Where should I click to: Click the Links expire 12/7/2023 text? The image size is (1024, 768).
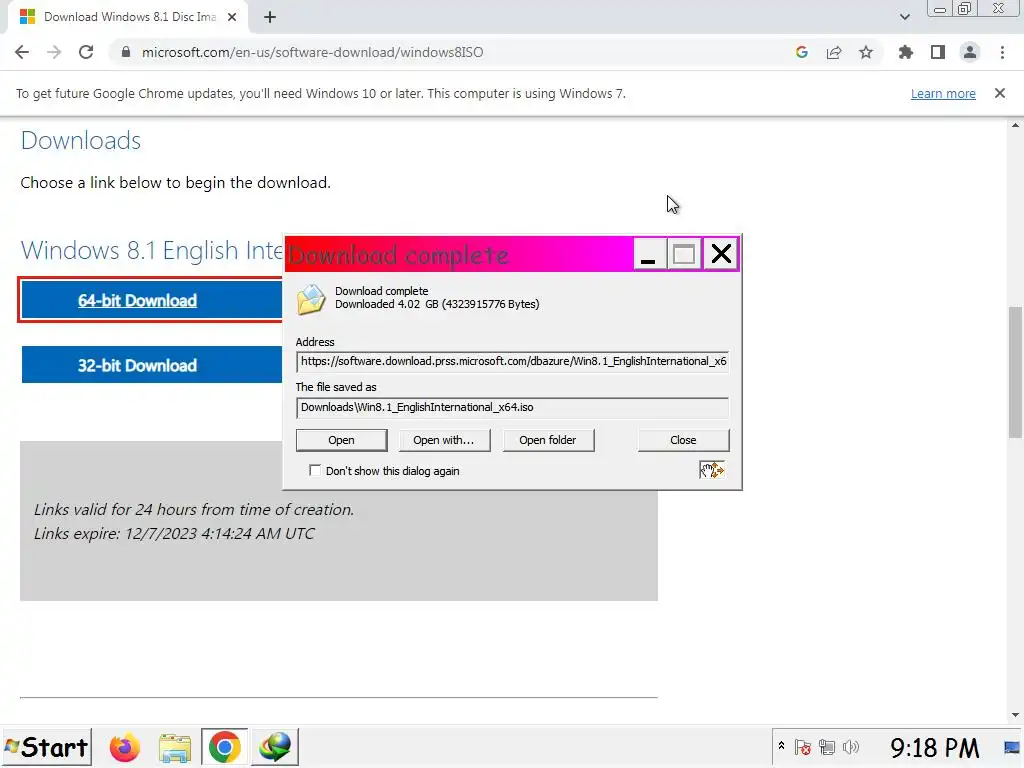pyautogui.click(x=174, y=534)
